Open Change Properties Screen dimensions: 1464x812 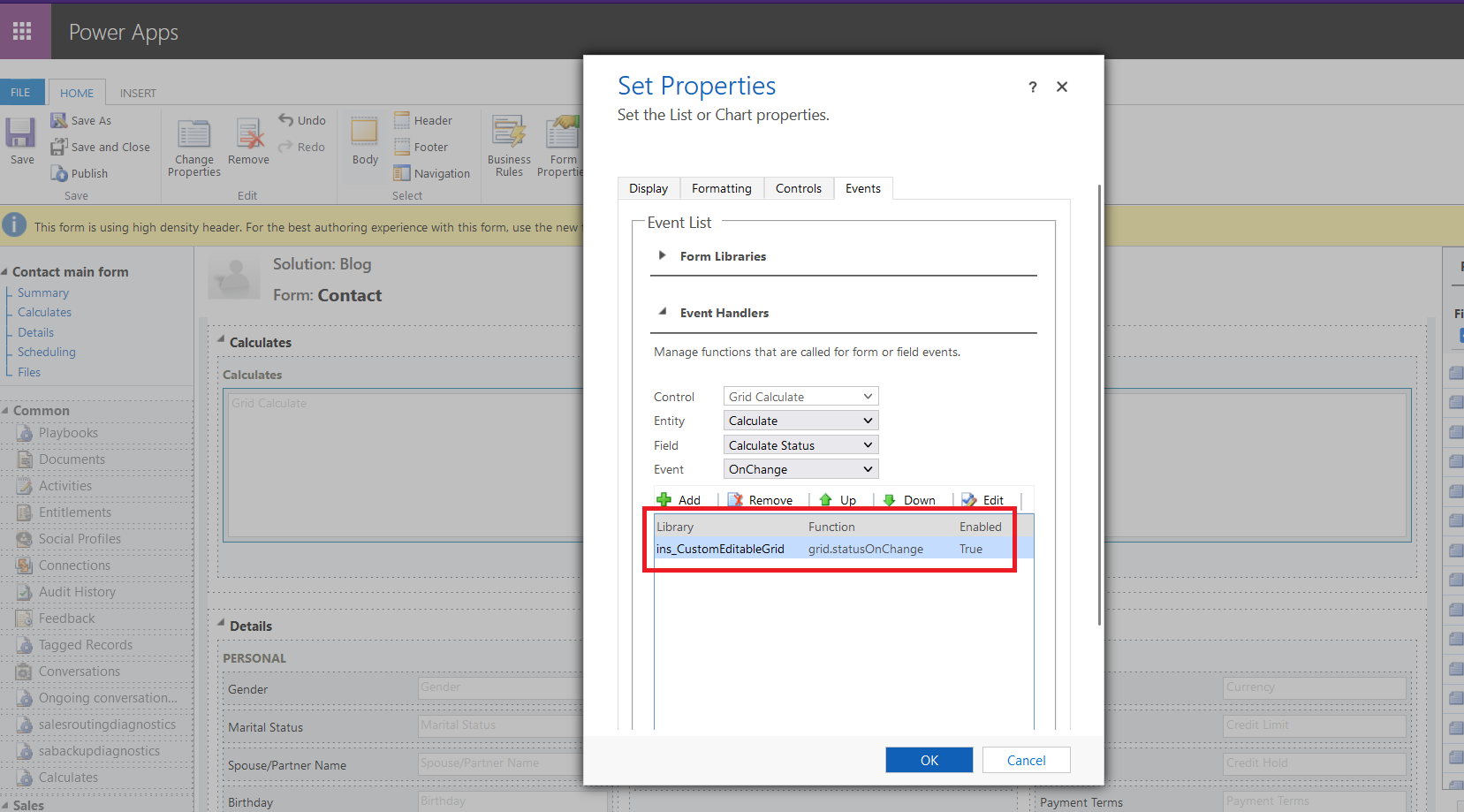click(x=194, y=148)
